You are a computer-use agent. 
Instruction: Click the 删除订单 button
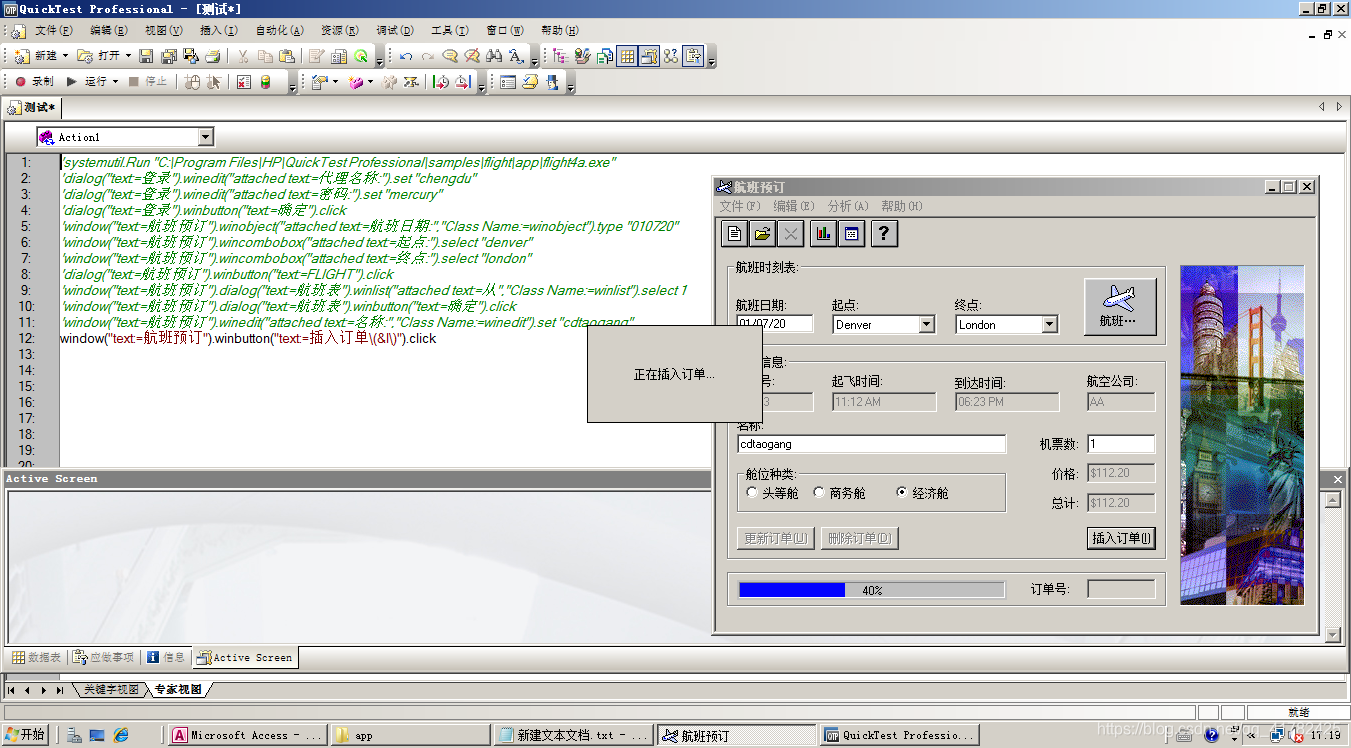(x=859, y=538)
